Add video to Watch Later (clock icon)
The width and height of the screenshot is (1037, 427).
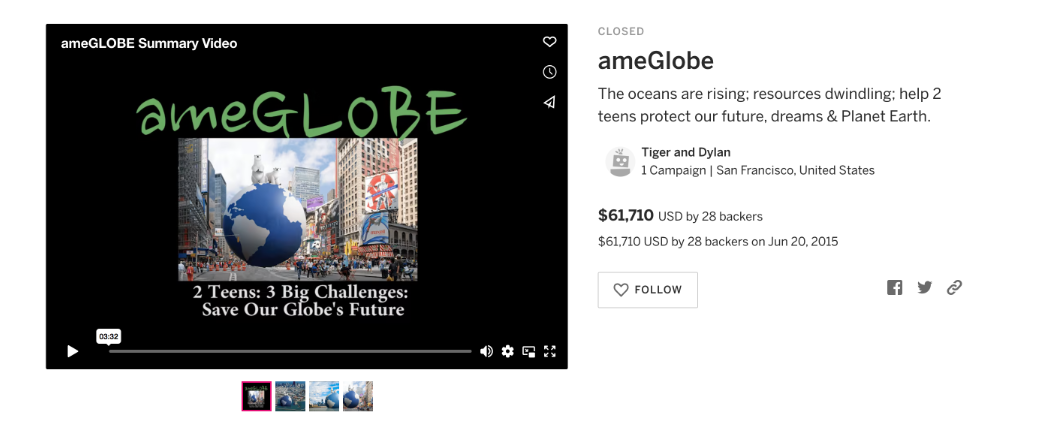(549, 72)
